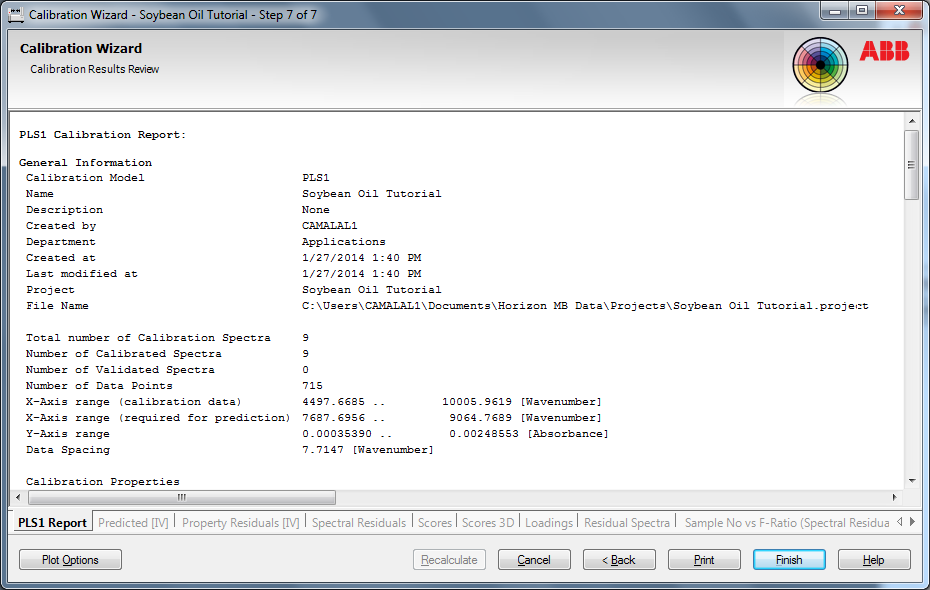
Task: Click the horizontal scrollbar right arrow
Action: coord(895,497)
